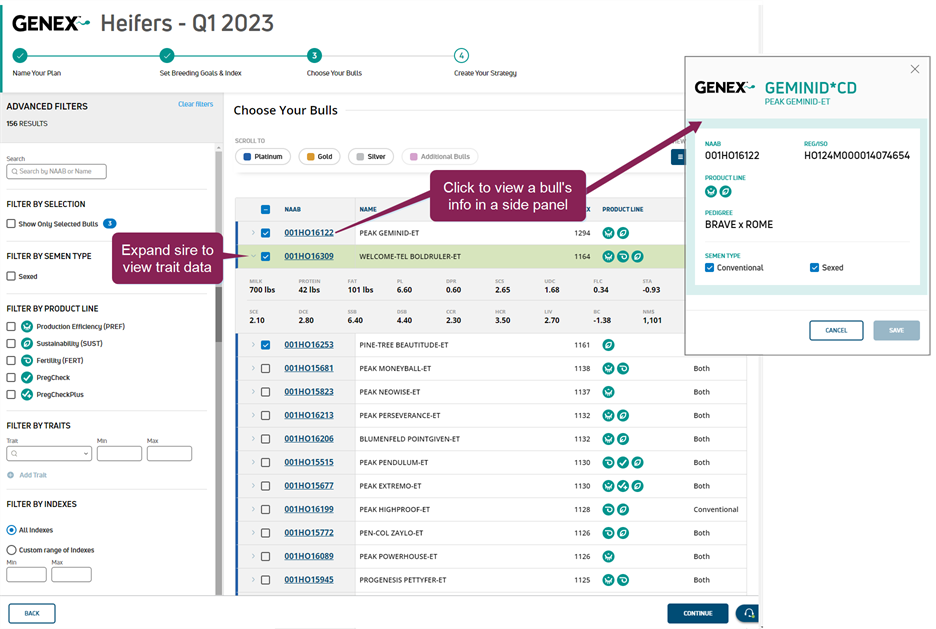Click the first product line icon in side panel
The image size is (936, 629).
pyautogui.click(x=710, y=192)
